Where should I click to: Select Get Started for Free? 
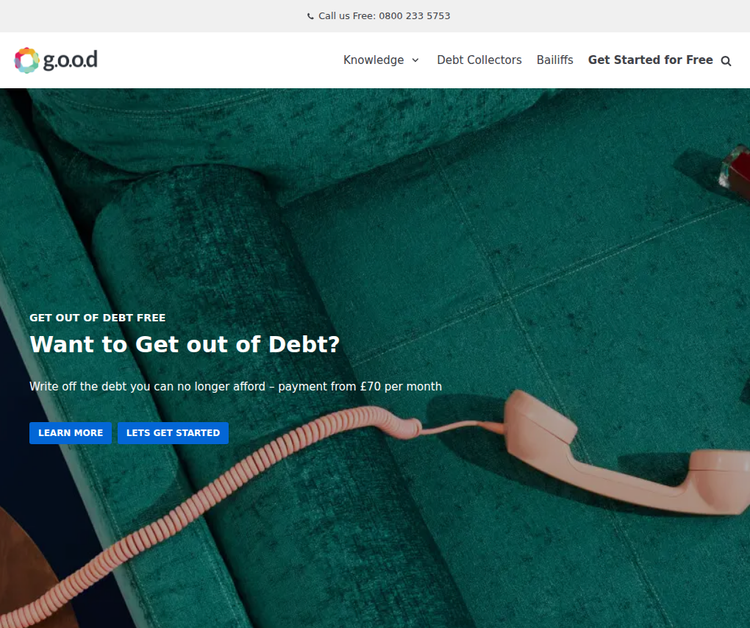(x=651, y=60)
